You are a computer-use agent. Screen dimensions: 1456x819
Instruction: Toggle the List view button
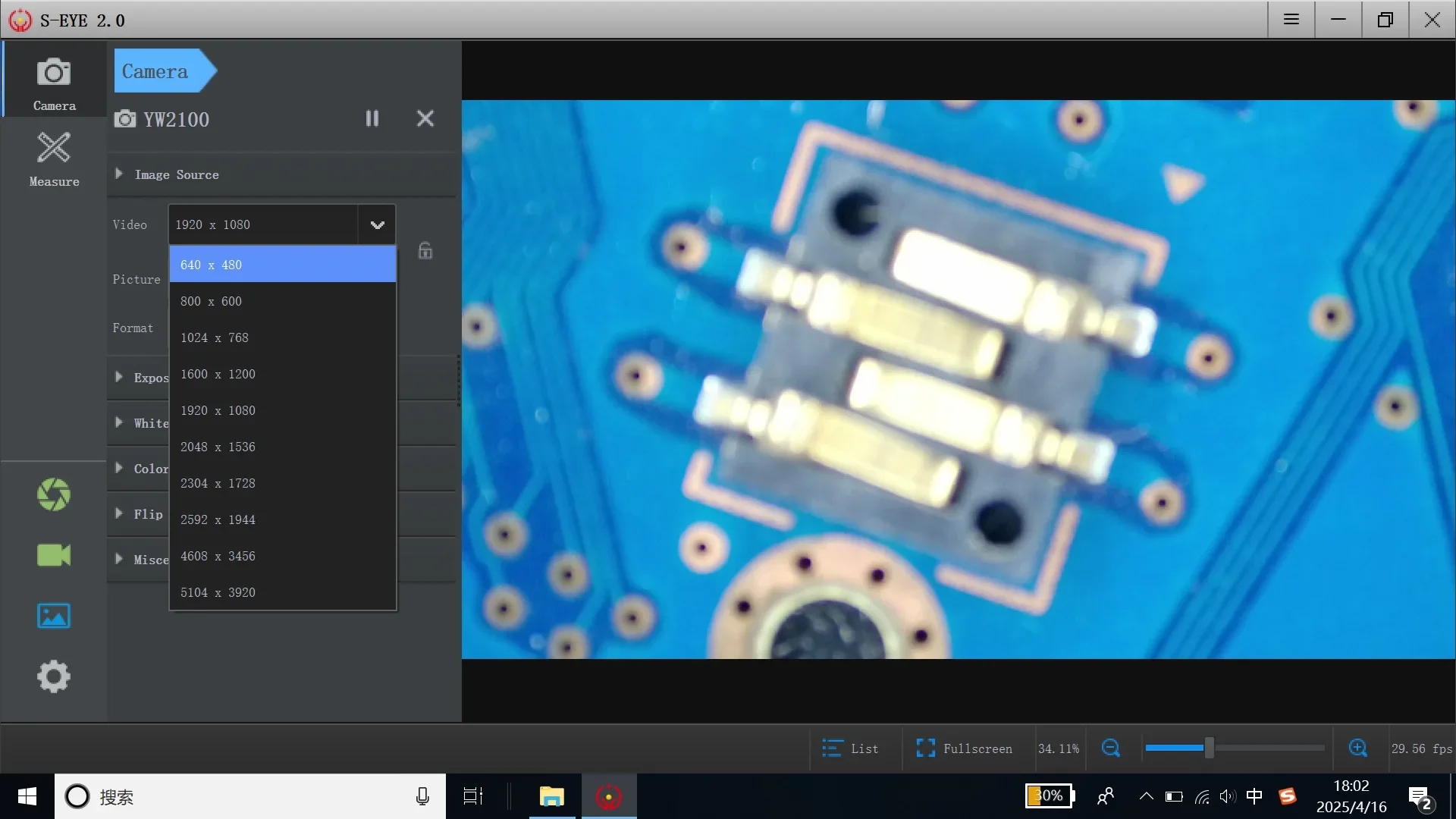pos(850,748)
